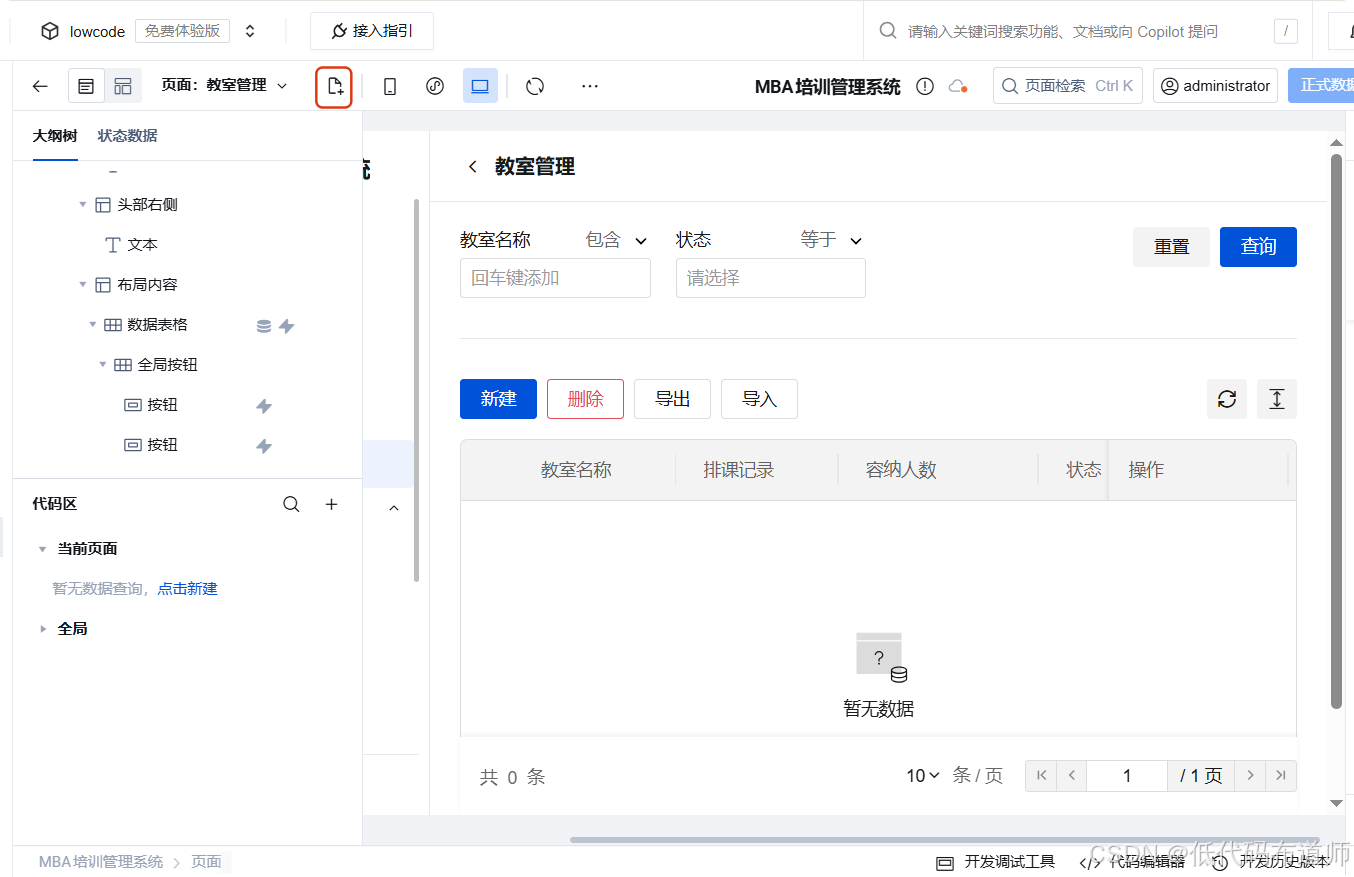1354x877 pixels.
Task: Expand the 全局 section in 代码区
Action: [42, 628]
